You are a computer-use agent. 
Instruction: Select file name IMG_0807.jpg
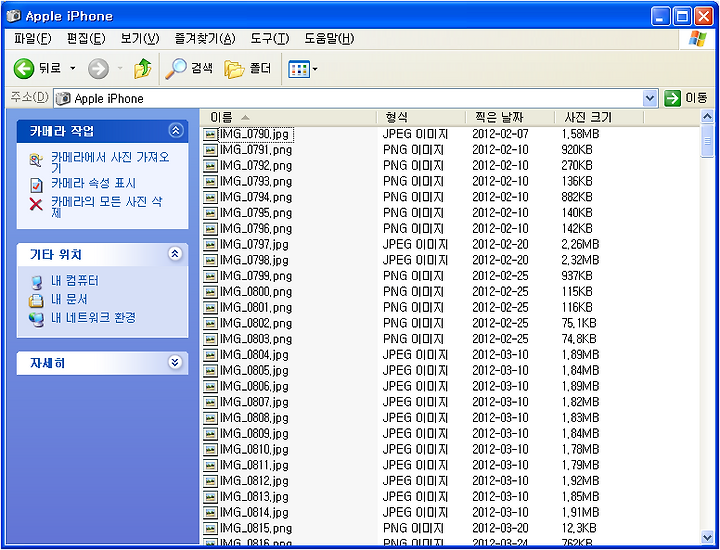tap(254, 402)
